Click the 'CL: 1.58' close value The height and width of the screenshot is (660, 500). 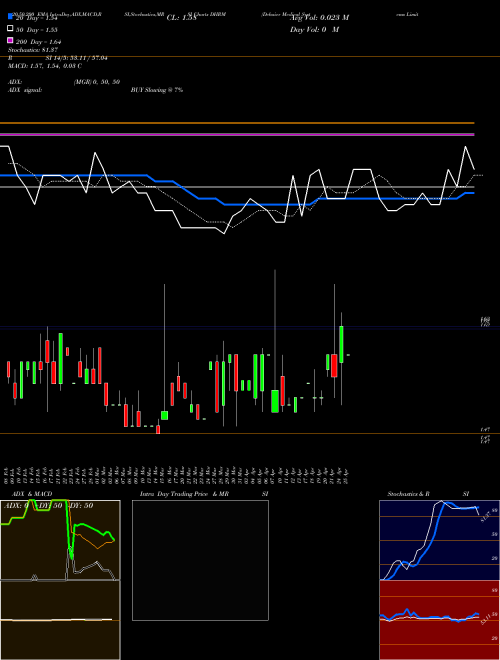[181, 18]
